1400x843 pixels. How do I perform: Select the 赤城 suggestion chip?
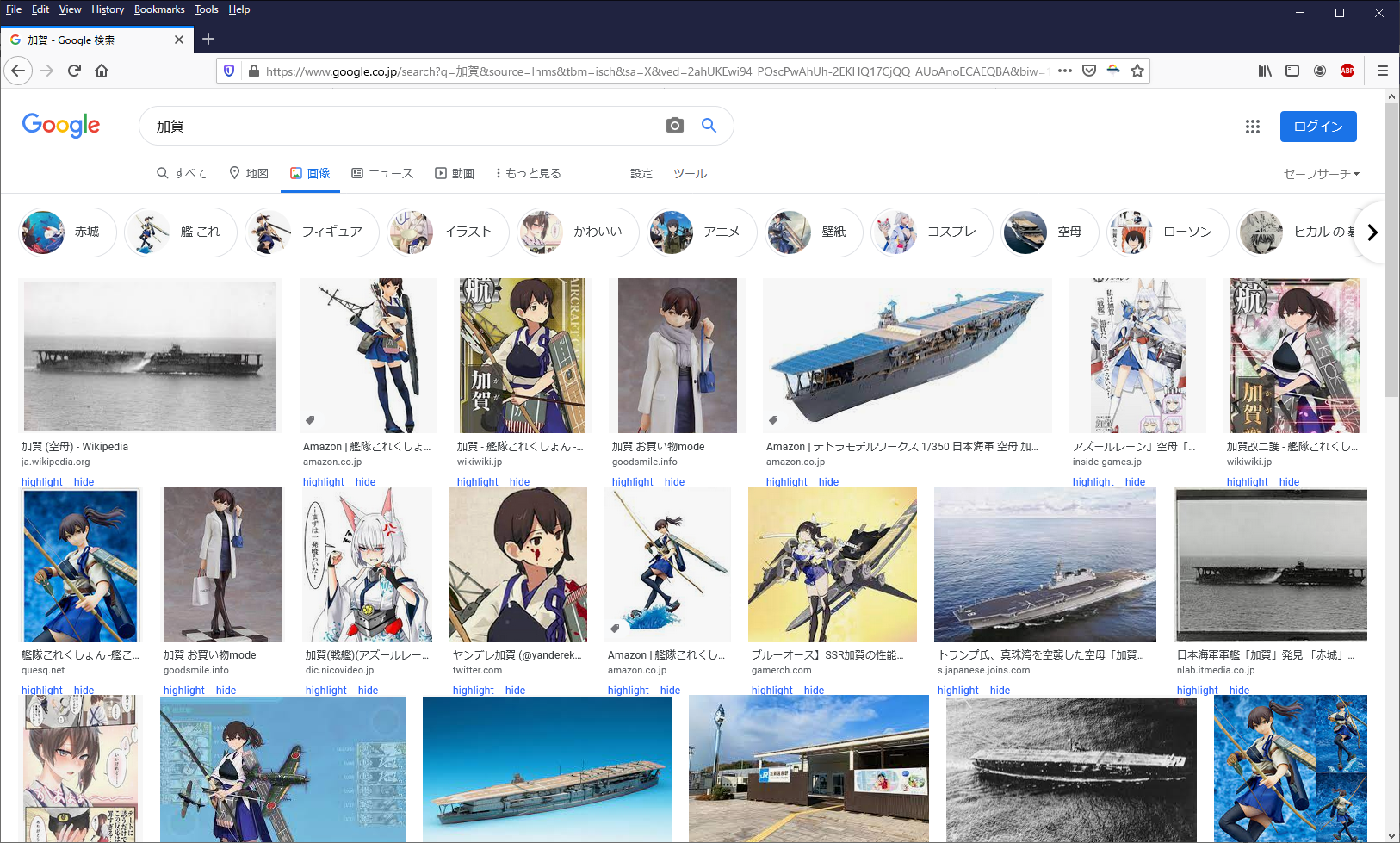[68, 232]
